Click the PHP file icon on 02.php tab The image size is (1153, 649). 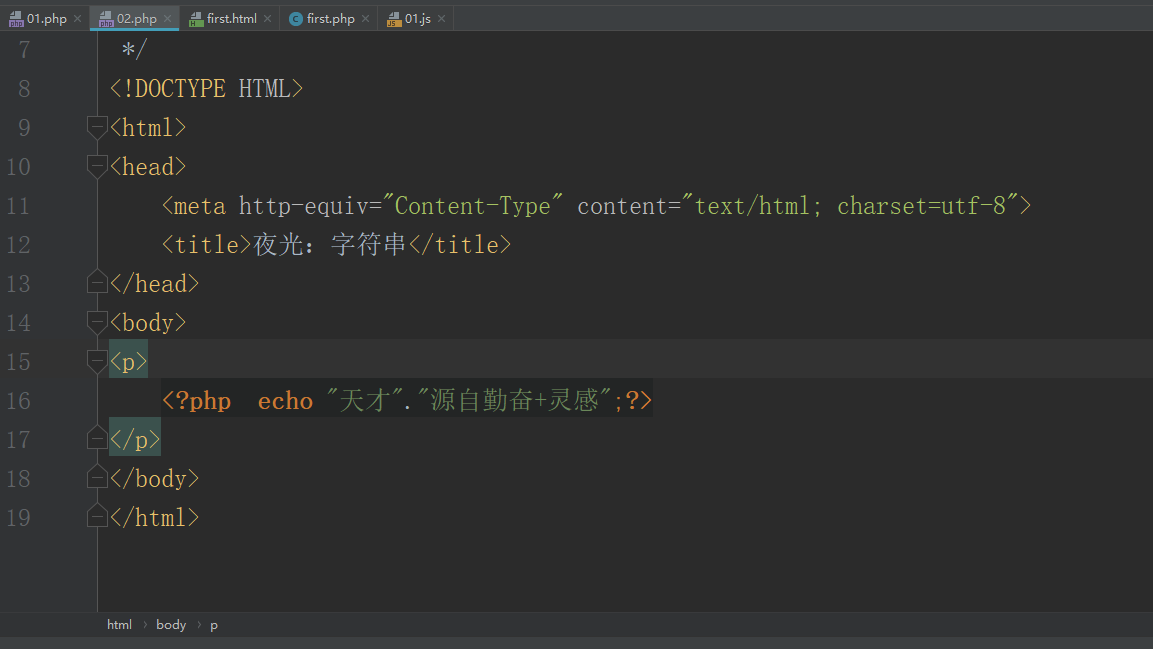(104, 17)
